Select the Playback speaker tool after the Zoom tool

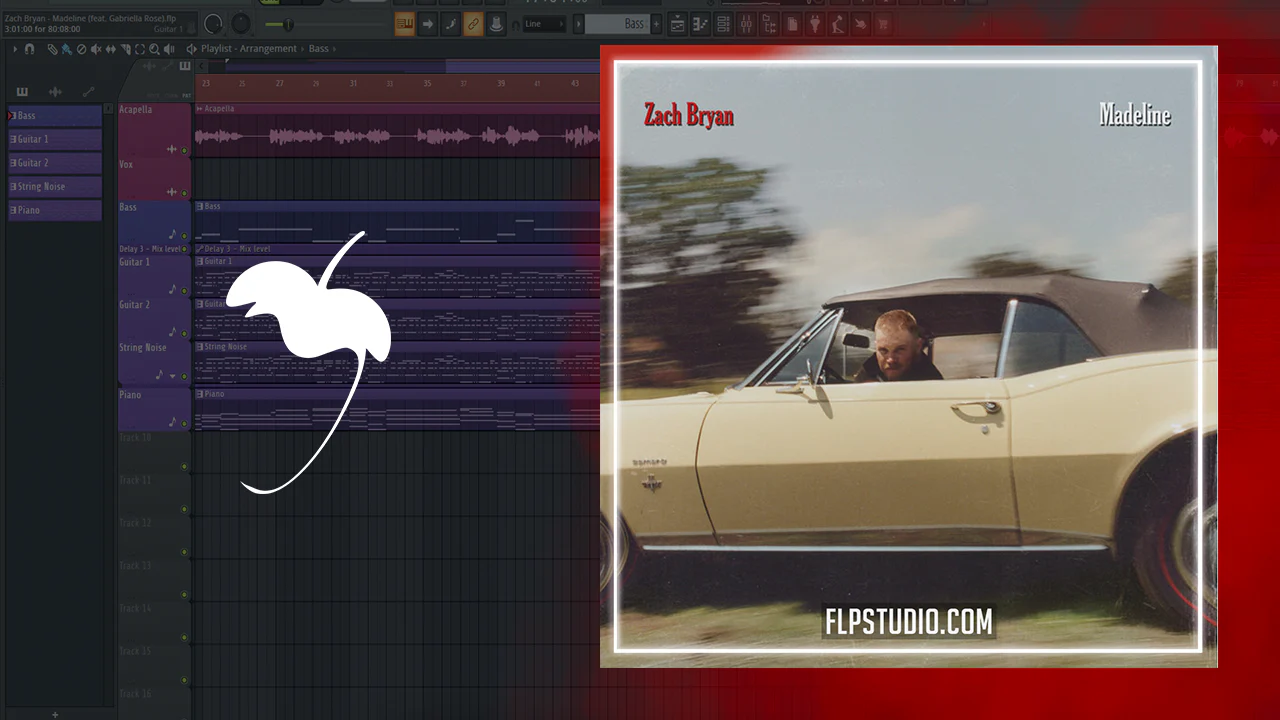tap(168, 49)
